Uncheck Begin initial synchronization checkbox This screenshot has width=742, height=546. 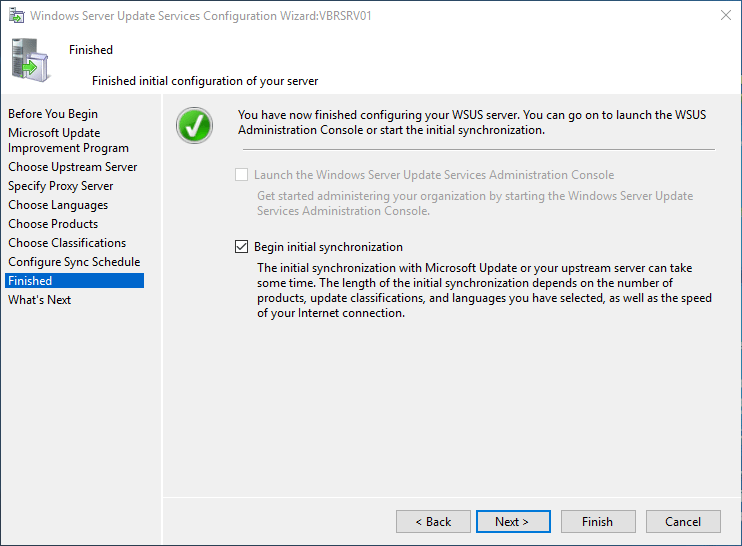pyautogui.click(x=241, y=247)
